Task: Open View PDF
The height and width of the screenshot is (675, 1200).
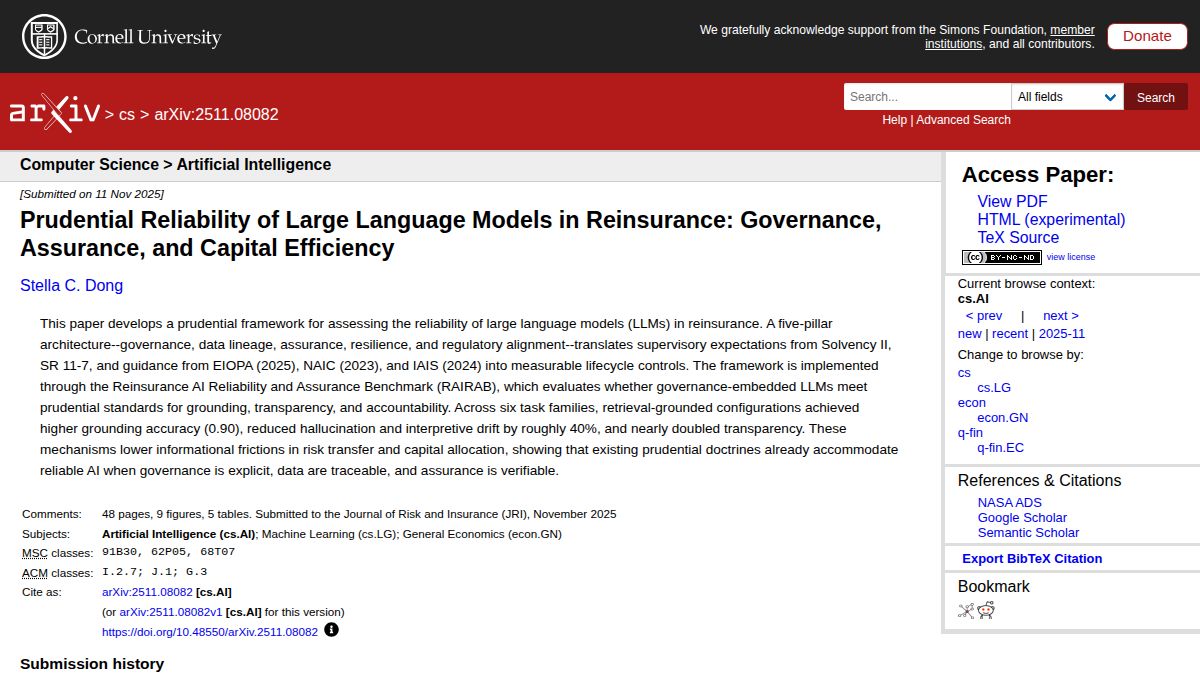Action: coord(1012,201)
